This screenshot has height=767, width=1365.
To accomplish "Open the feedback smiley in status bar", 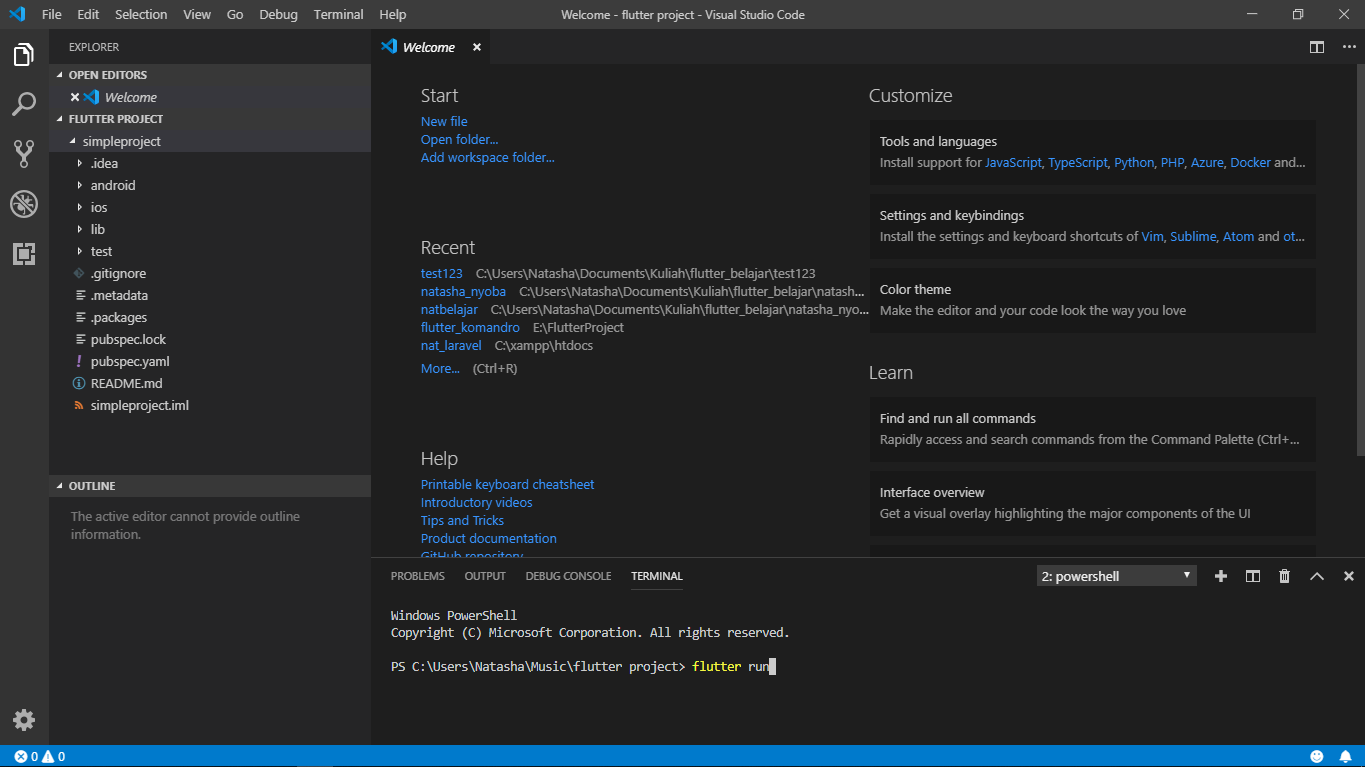I will 1317,757.
